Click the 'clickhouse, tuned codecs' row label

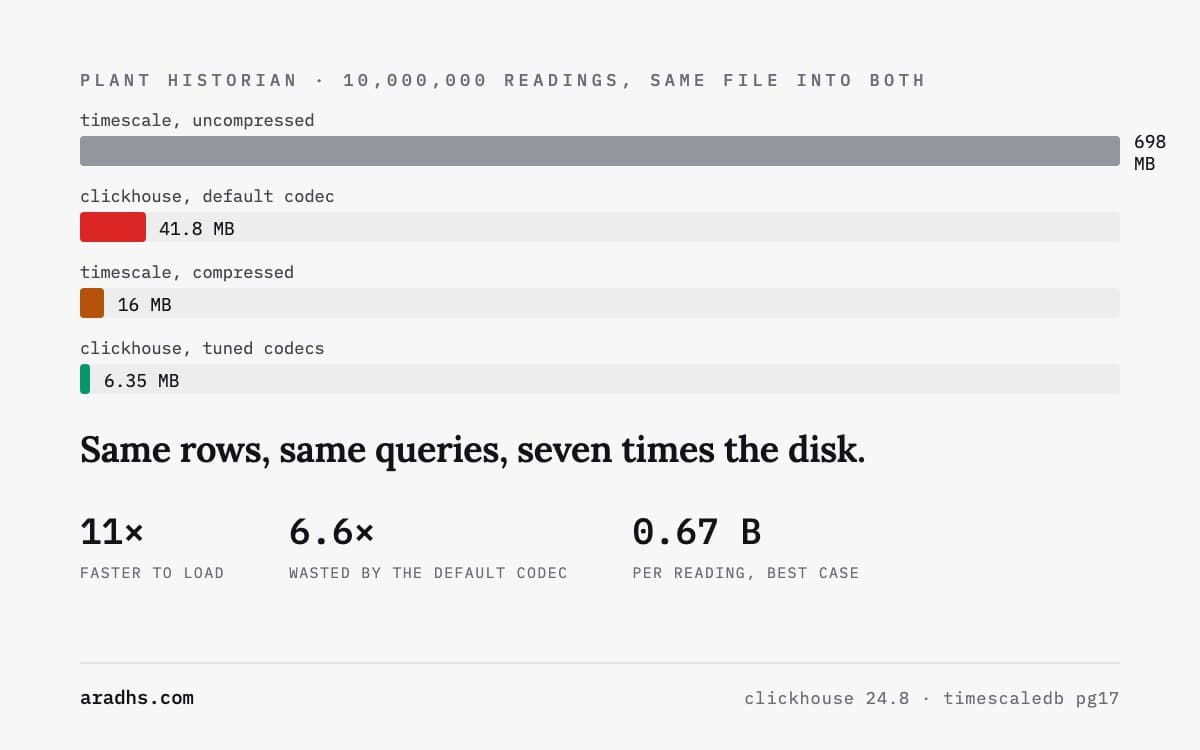(202, 348)
